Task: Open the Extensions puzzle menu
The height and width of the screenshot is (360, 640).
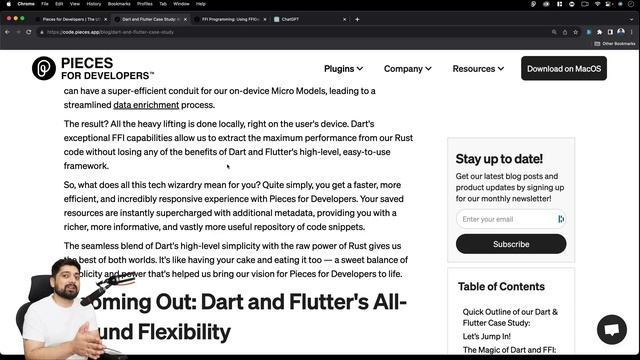Action: click(599, 32)
